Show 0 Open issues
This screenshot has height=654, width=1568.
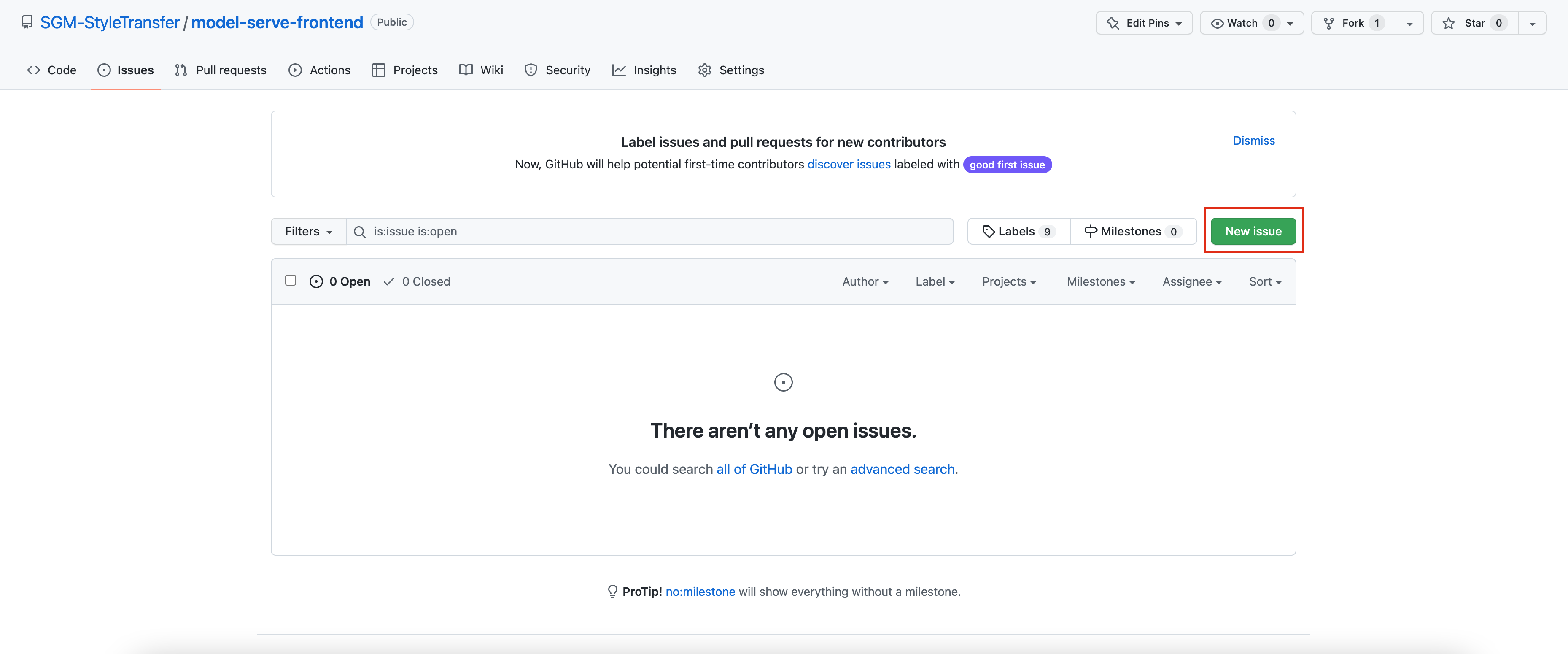[340, 281]
